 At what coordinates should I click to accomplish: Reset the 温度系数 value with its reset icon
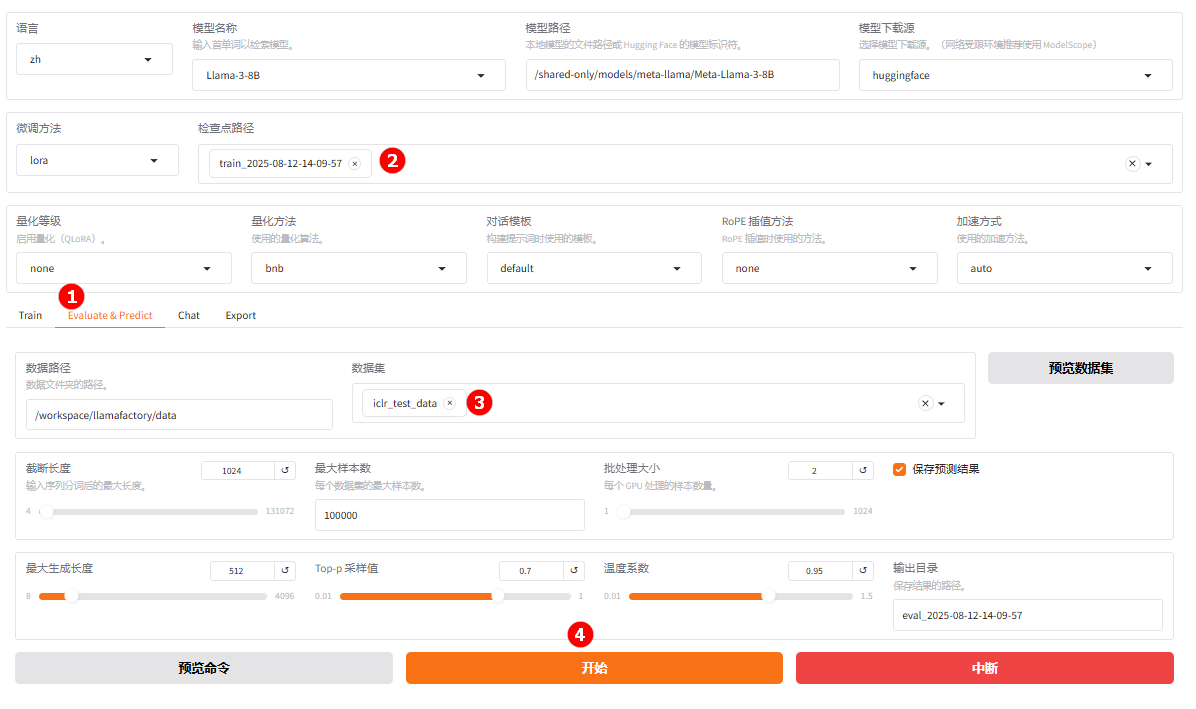pyautogui.click(x=862, y=571)
